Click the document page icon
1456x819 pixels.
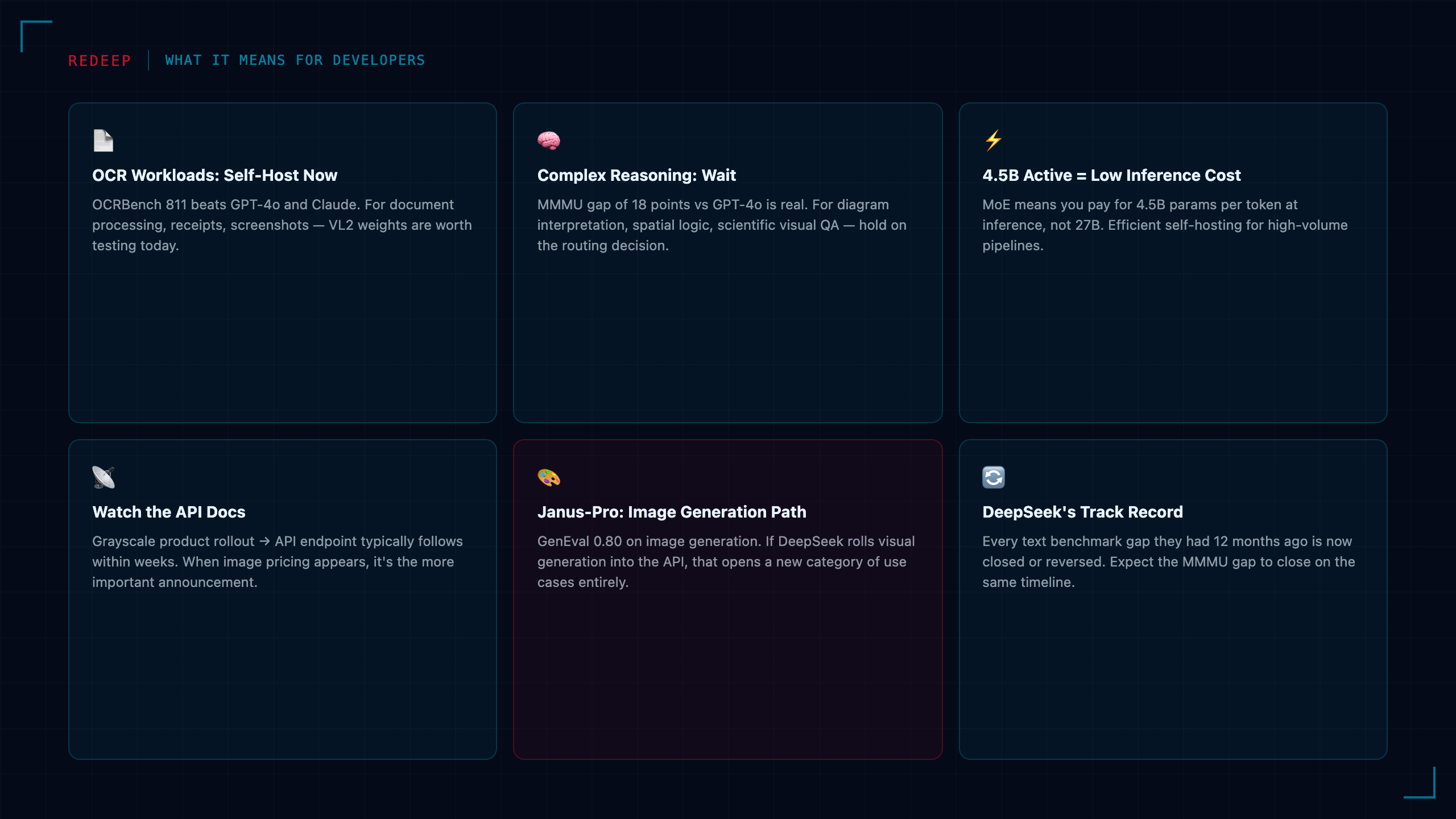[104, 140]
